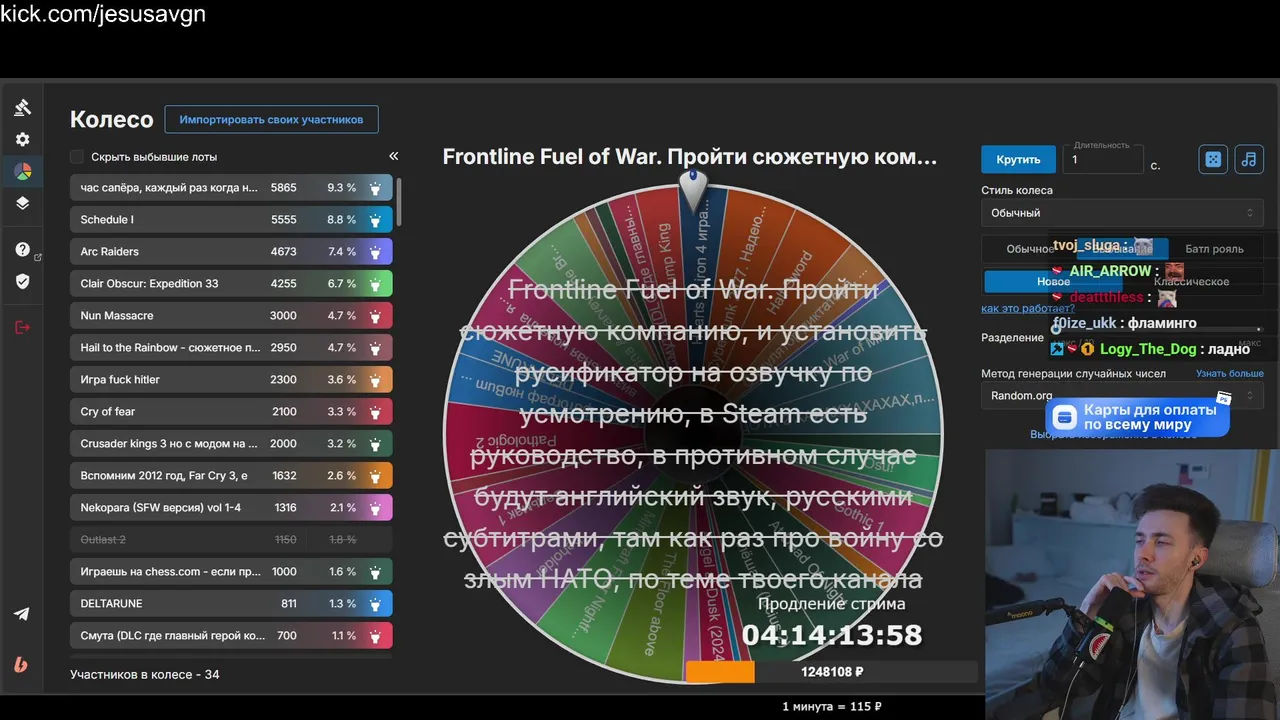
Task: Select the 'Батл рояль' wheel mode tab
Action: pyautogui.click(x=1214, y=249)
